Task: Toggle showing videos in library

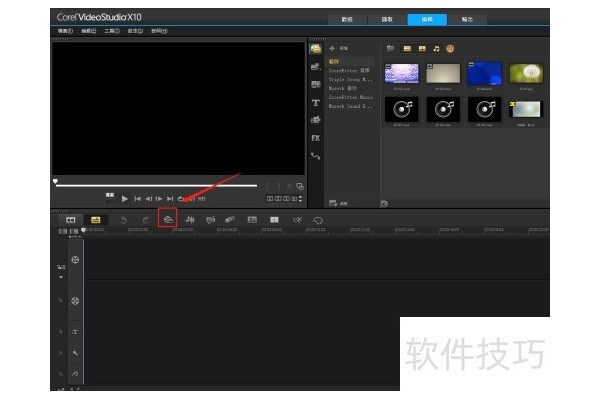Action: 407,49
